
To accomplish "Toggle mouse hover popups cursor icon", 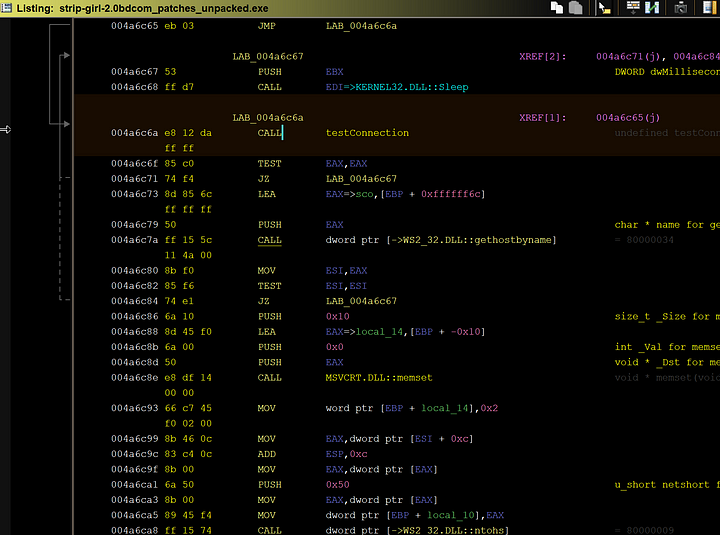I will 604,8.
